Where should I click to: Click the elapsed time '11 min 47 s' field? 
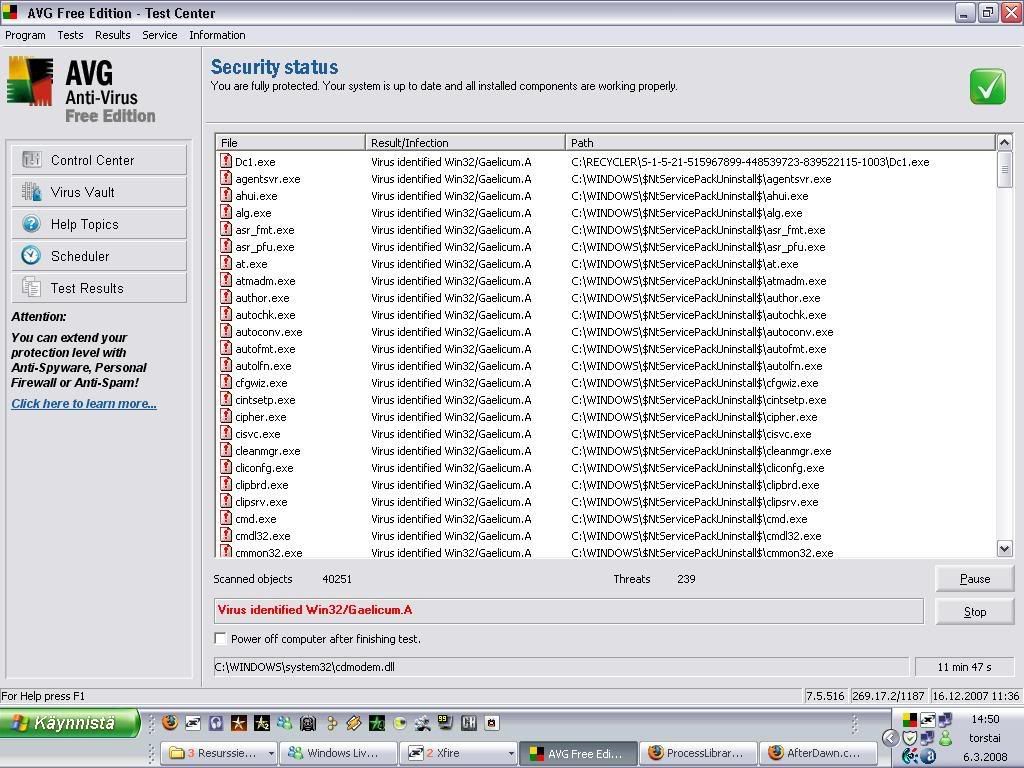click(964, 667)
